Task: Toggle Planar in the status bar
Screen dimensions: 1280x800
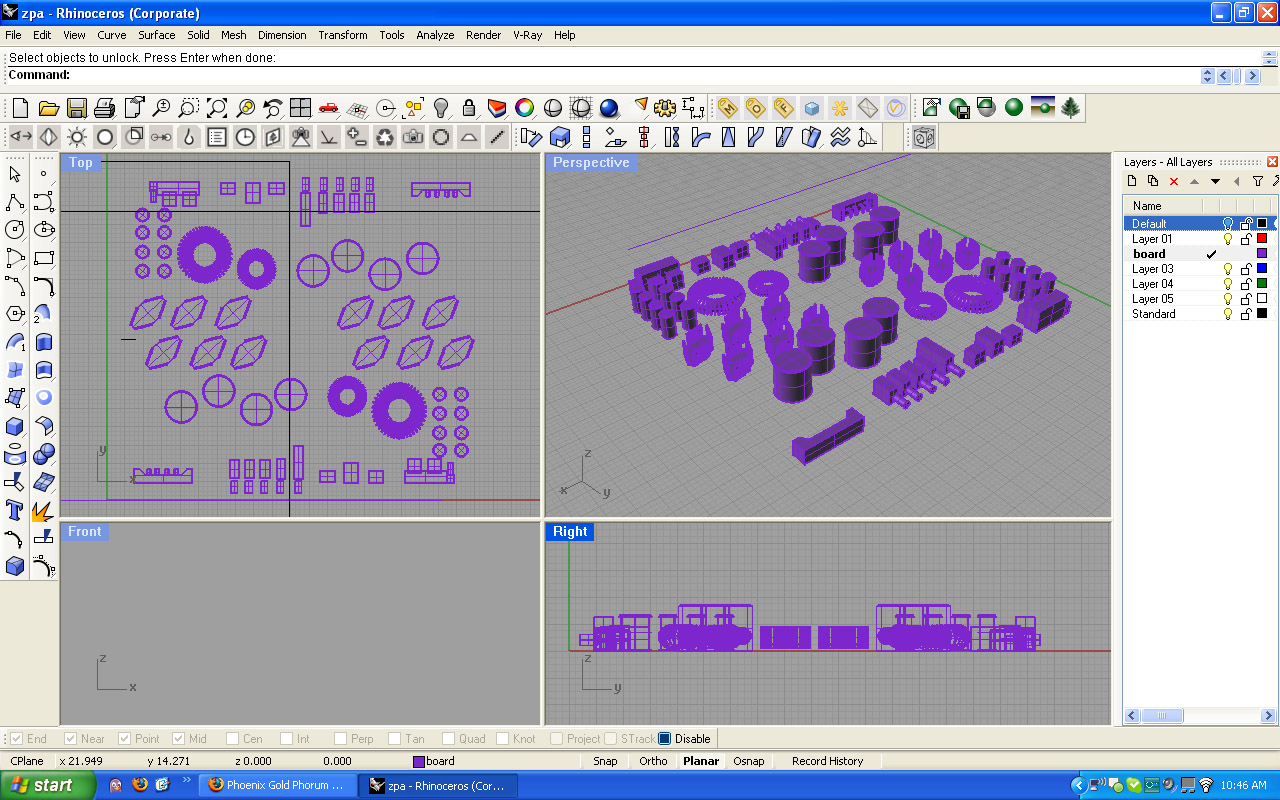Action: (701, 761)
